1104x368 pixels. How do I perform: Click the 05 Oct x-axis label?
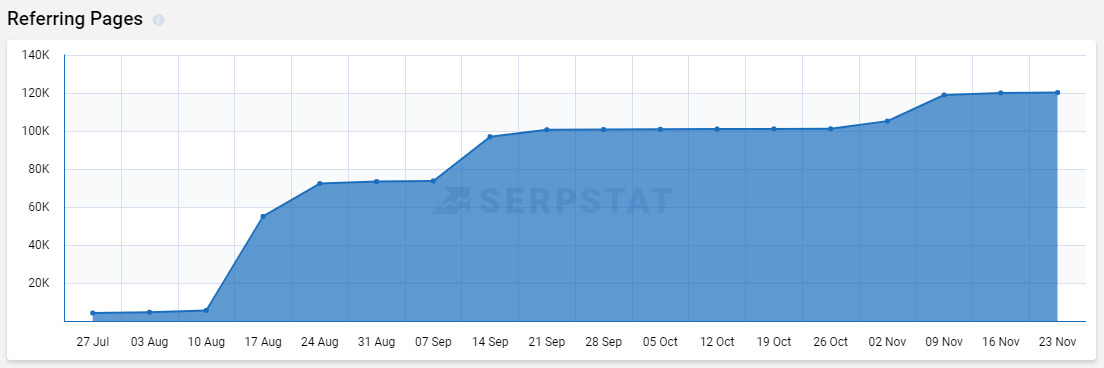pos(660,342)
